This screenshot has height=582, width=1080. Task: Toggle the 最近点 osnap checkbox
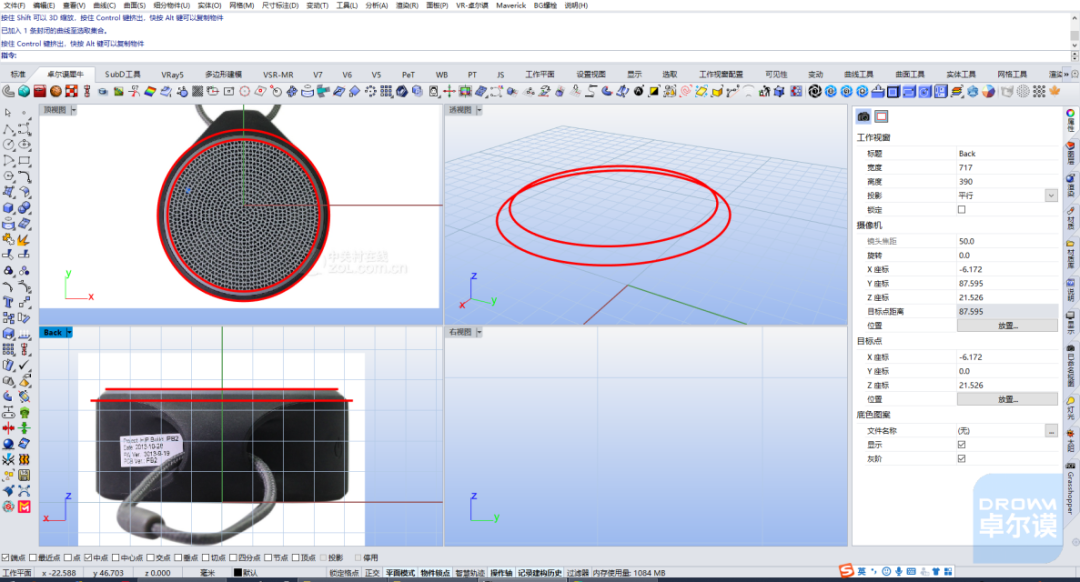pyautogui.click(x=32, y=558)
